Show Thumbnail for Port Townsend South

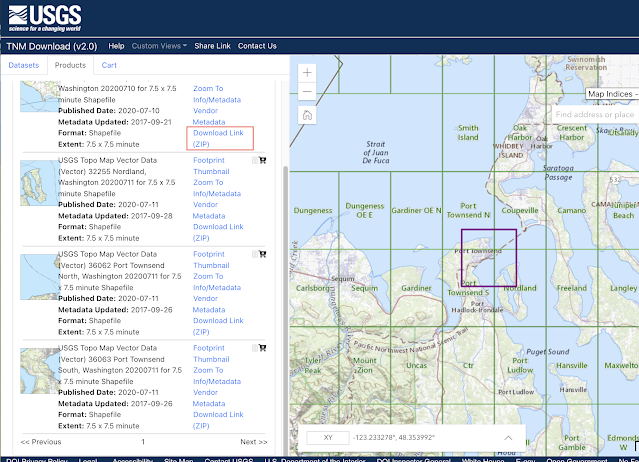coord(211,359)
